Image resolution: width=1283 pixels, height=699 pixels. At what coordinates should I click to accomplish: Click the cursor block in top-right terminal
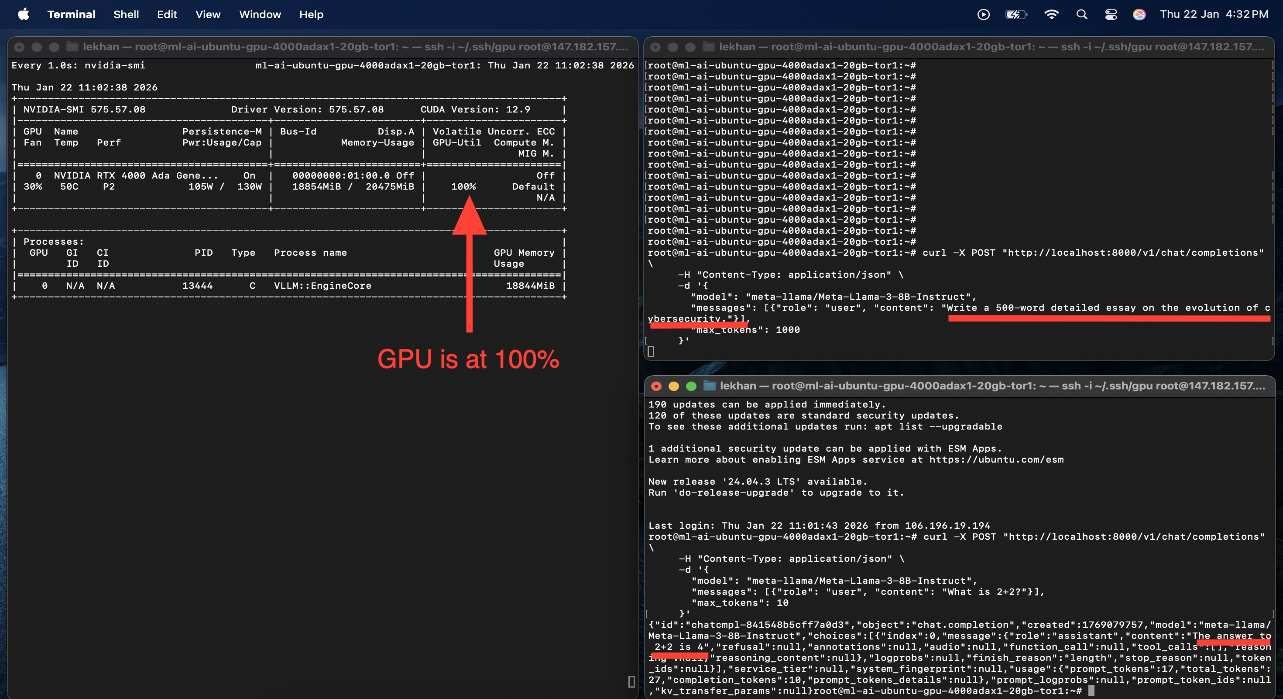[651, 352]
